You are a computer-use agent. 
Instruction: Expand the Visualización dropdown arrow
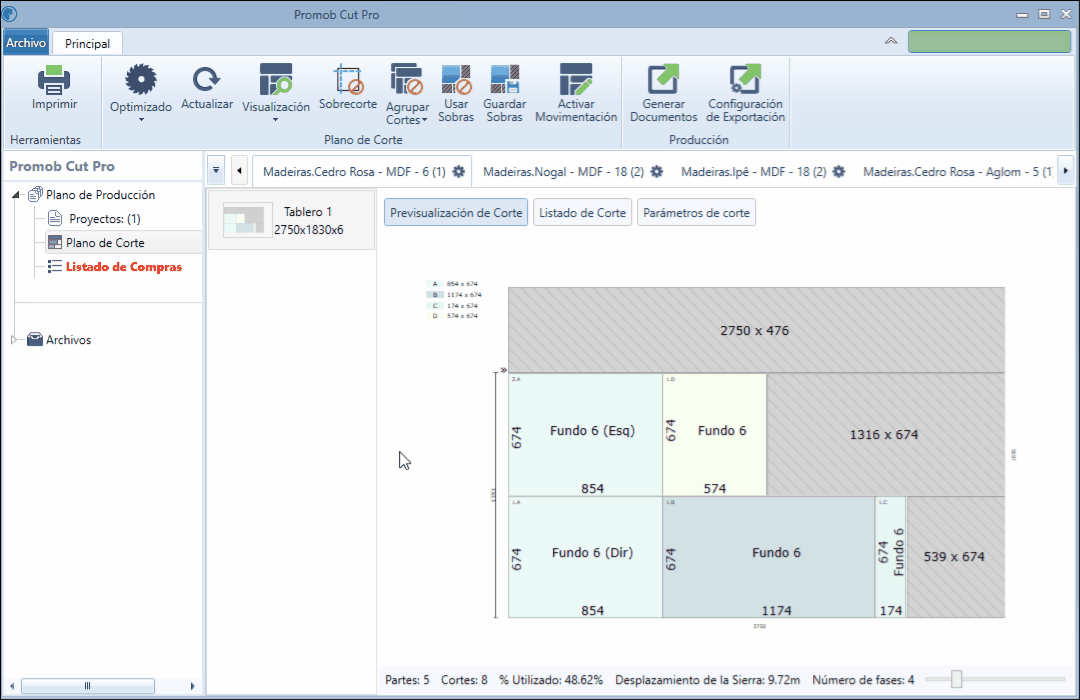pos(276,120)
